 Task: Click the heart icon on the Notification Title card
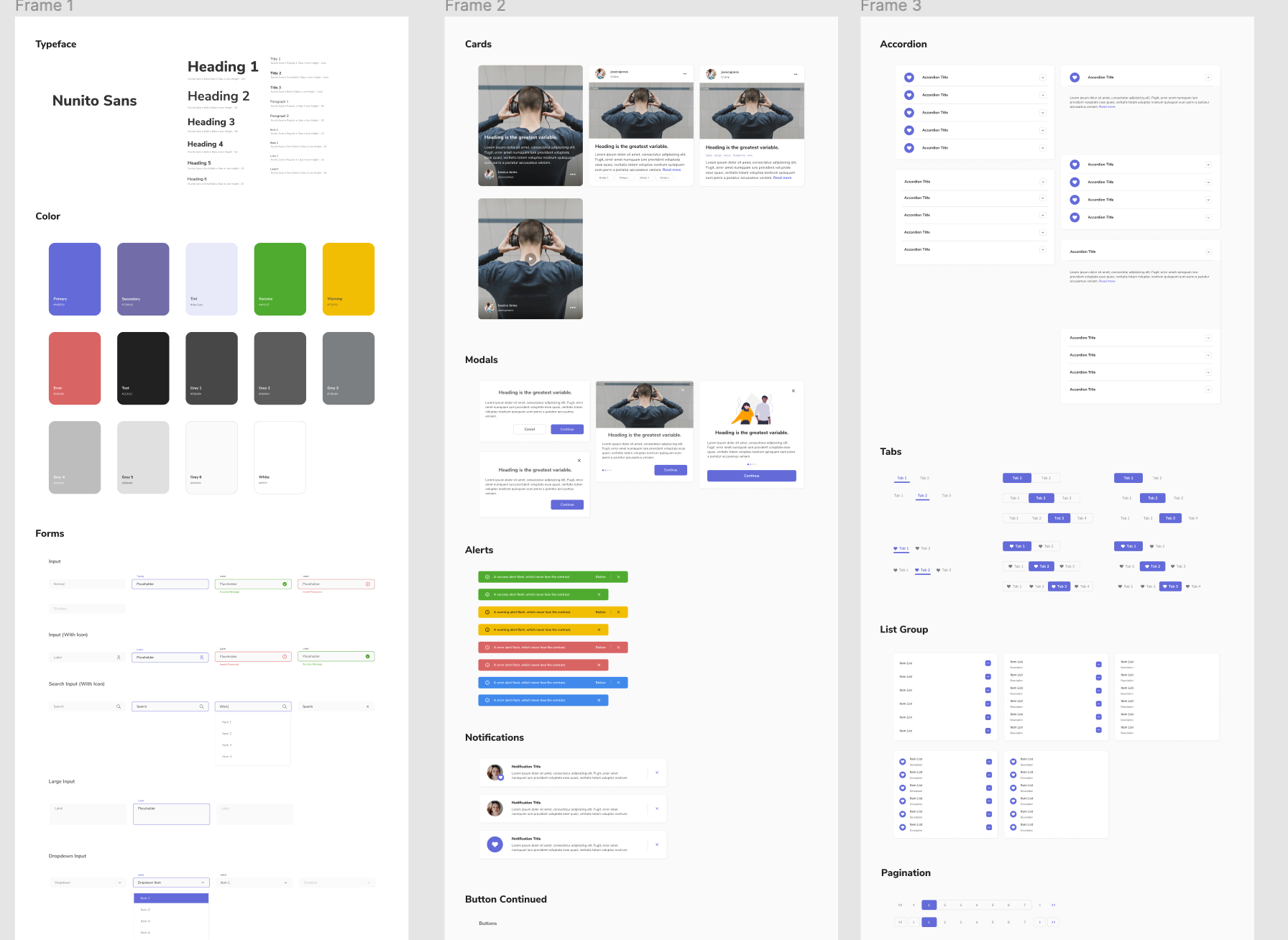pyautogui.click(x=494, y=844)
